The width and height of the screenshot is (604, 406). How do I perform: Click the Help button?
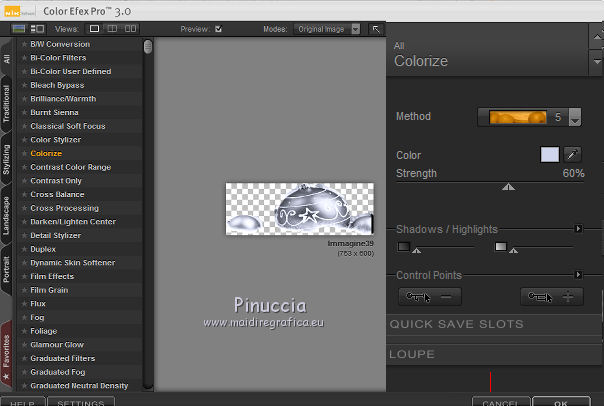pyautogui.click(x=23, y=402)
